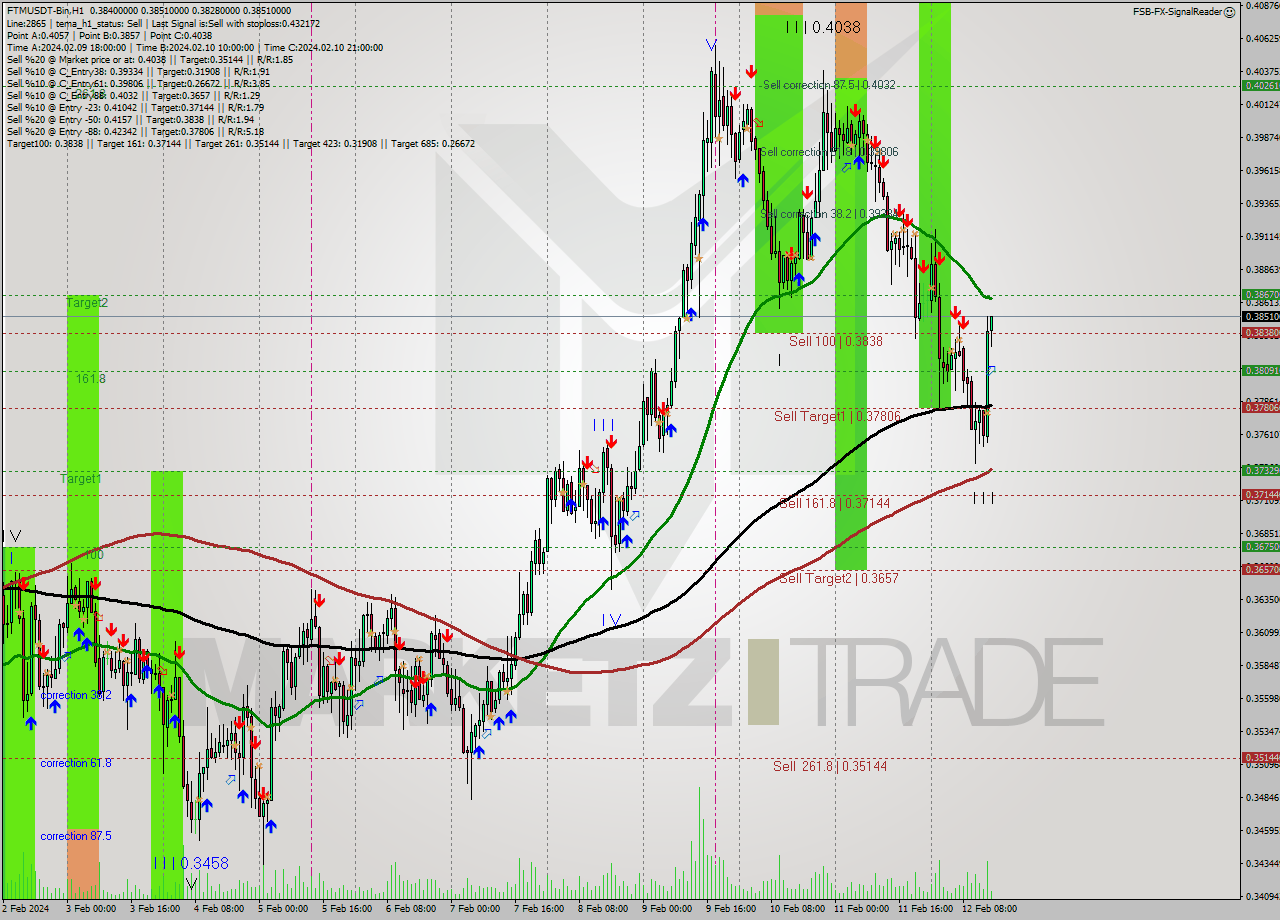Select the 'Sell 161.8 | 0.37144' label
Viewport: 1280px width, 920px height.
click(835, 503)
